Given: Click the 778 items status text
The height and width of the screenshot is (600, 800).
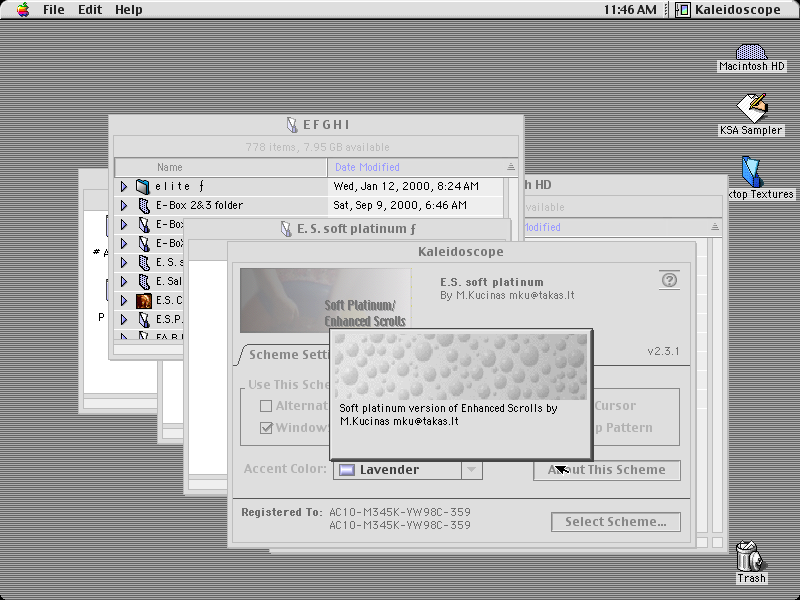Looking at the screenshot, I should [317, 147].
